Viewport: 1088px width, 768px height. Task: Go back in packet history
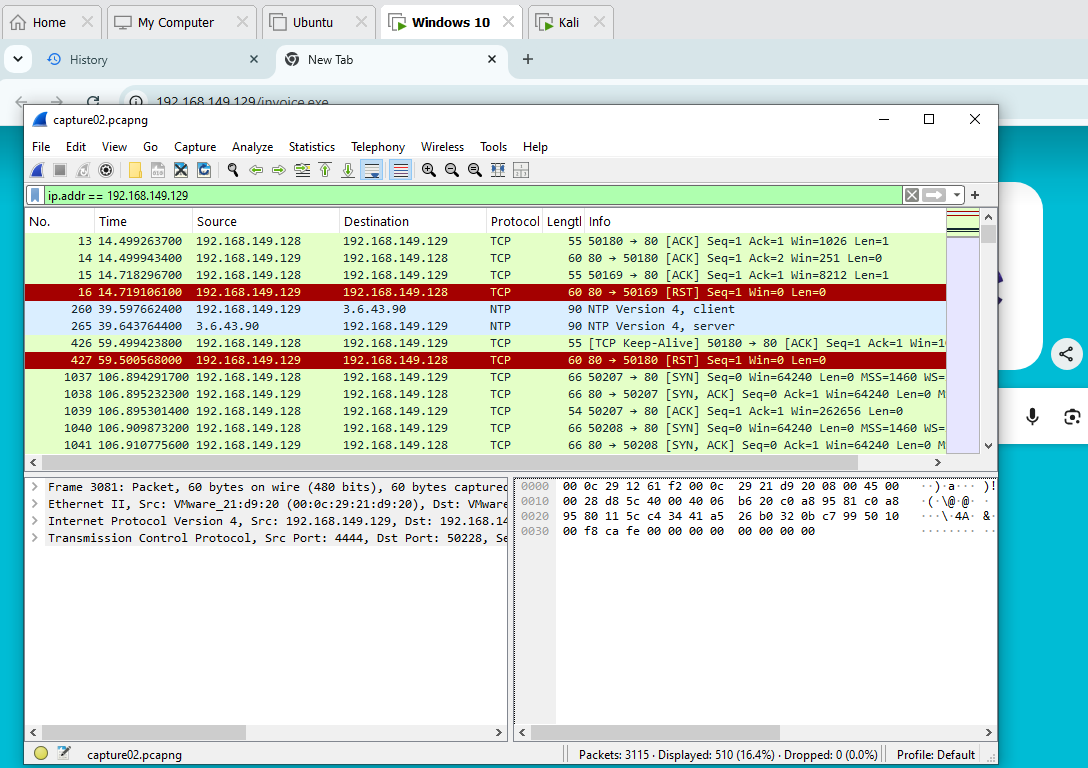point(256,170)
